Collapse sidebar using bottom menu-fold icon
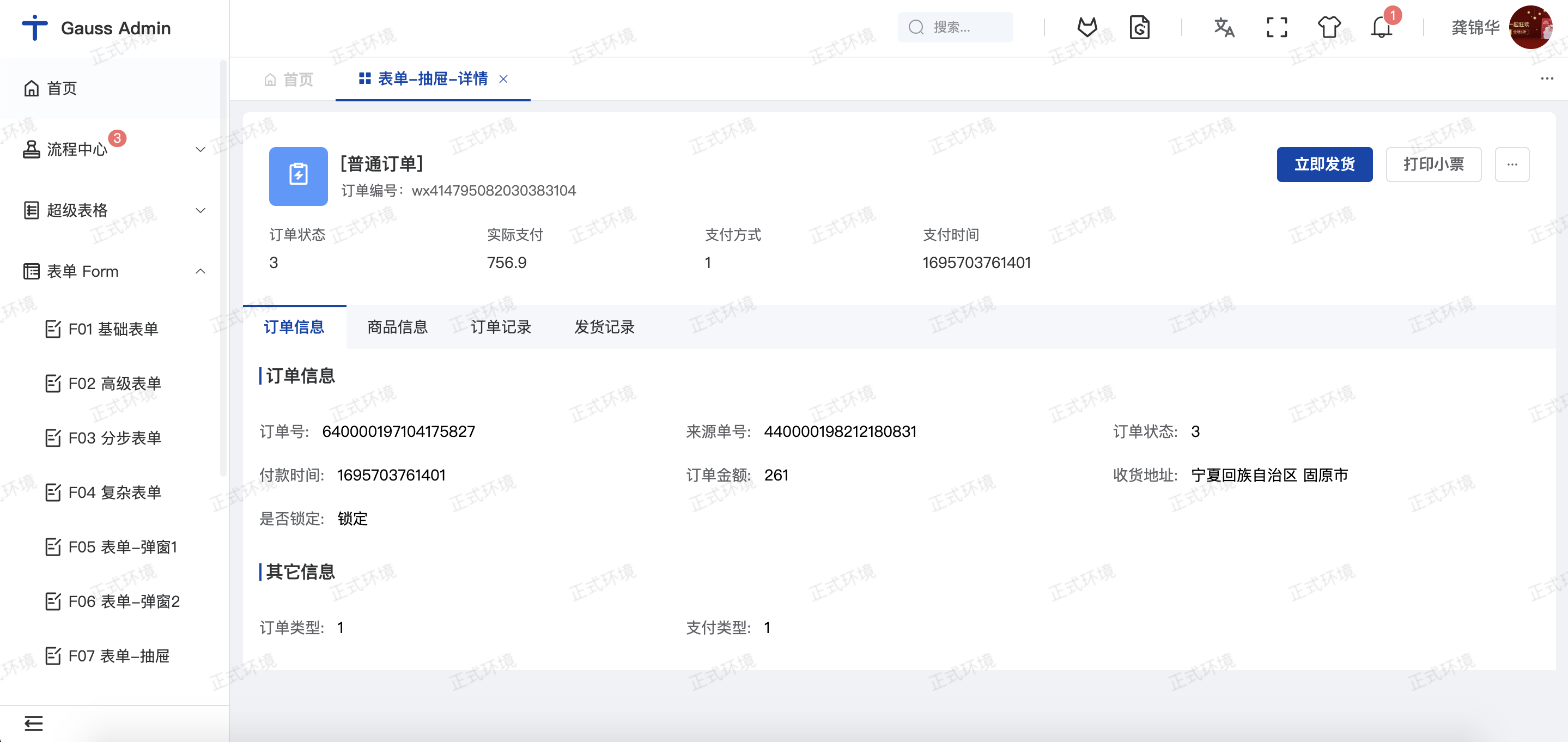The width and height of the screenshot is (1568, 742). pyautogui.click(x=33, y=723)
